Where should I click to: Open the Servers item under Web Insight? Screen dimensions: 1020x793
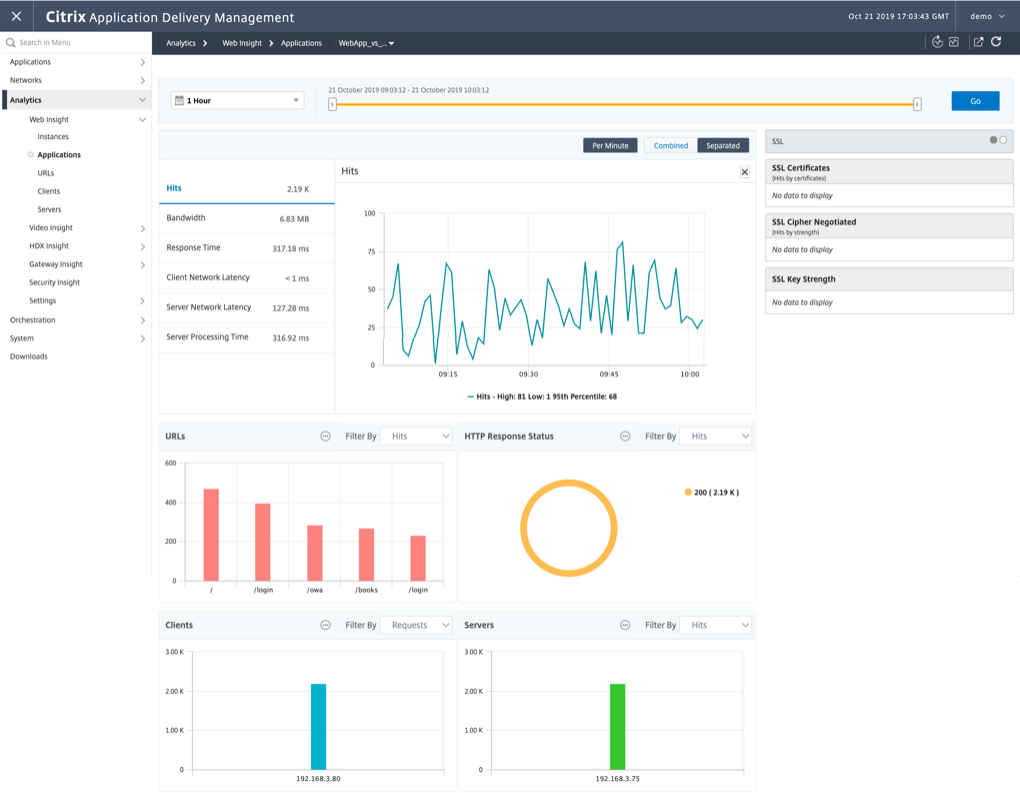pos(49,209)
